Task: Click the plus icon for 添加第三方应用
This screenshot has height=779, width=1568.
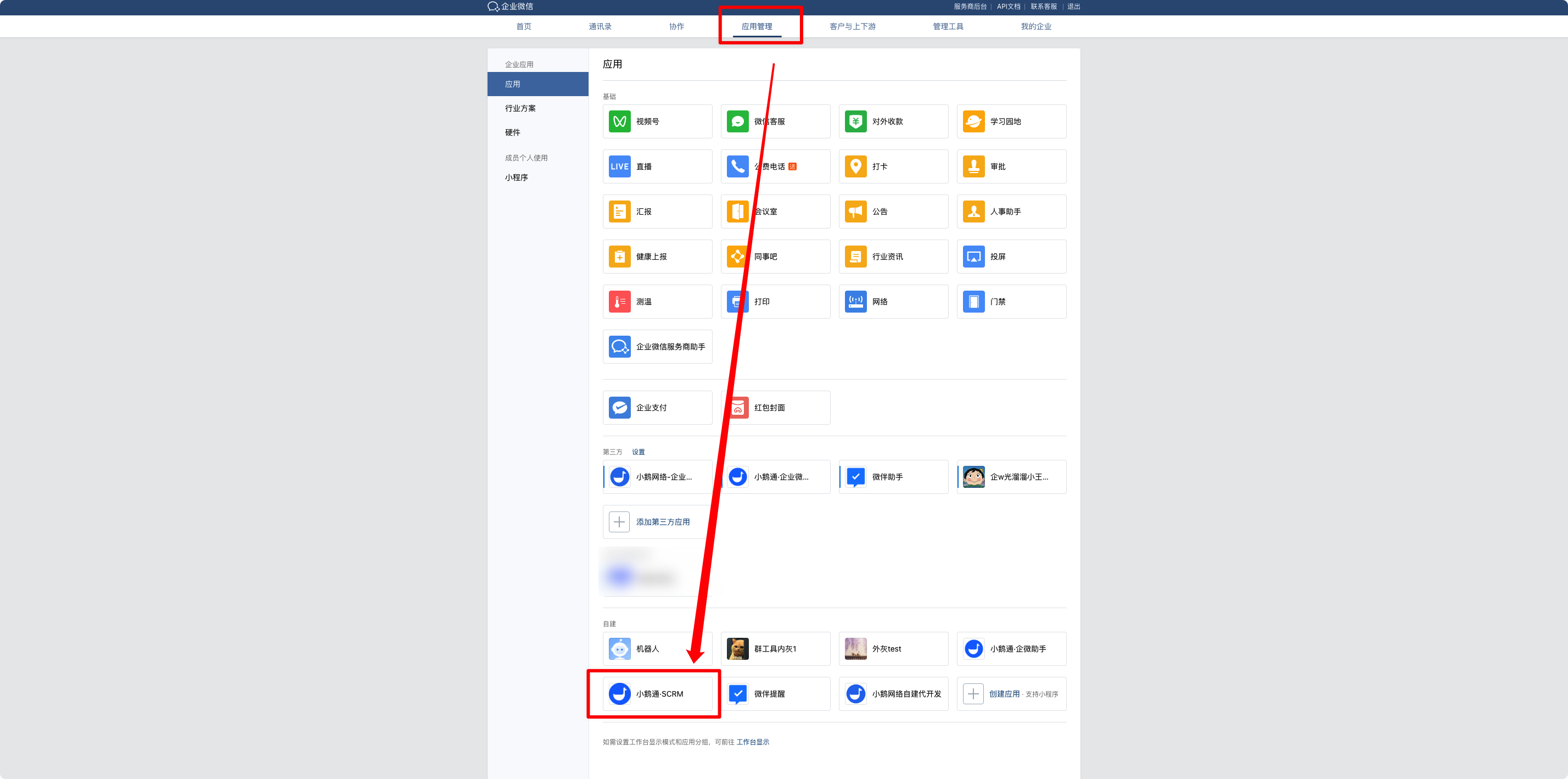Action: pos(620,522)
